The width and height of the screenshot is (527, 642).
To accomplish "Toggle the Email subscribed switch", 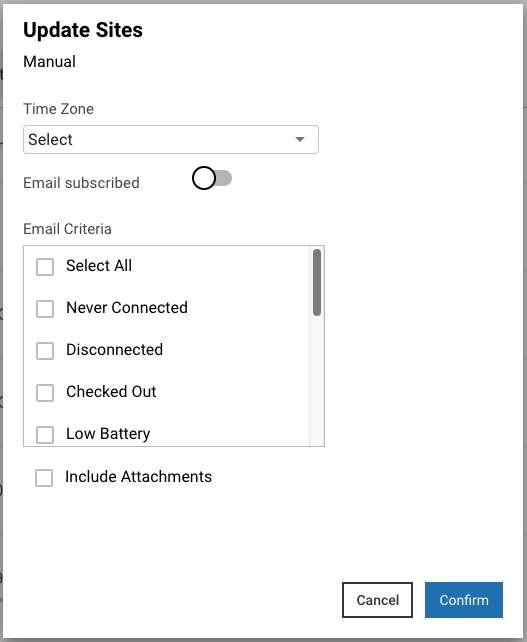I will click(212, 178).
